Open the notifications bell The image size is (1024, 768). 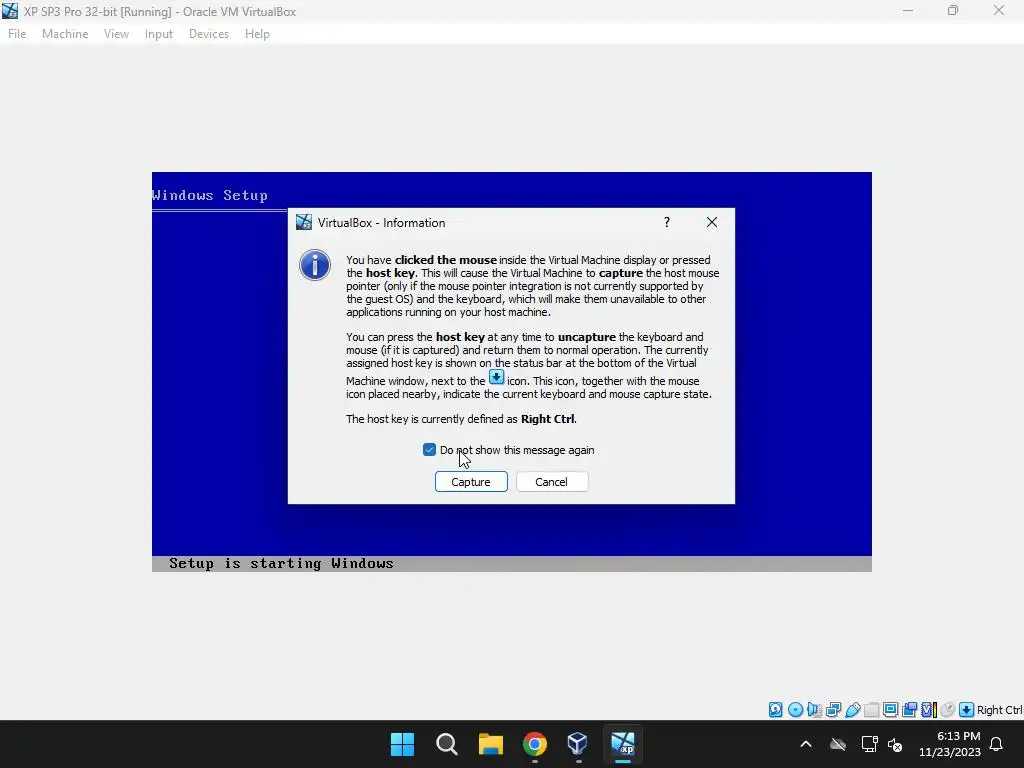pyautogui.click(x=997, y=744)
